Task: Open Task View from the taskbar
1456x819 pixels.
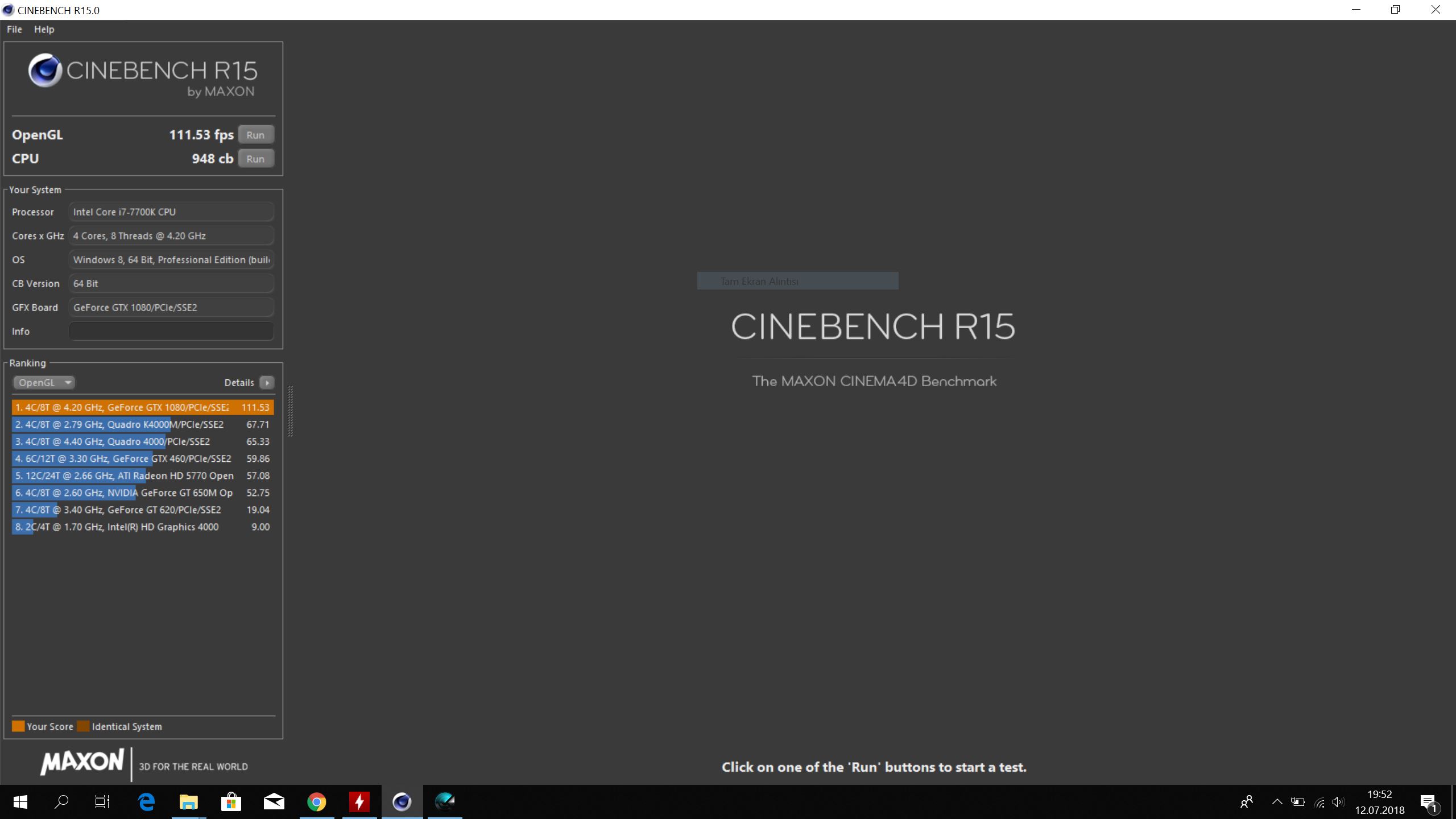Action: click(102, 802)
